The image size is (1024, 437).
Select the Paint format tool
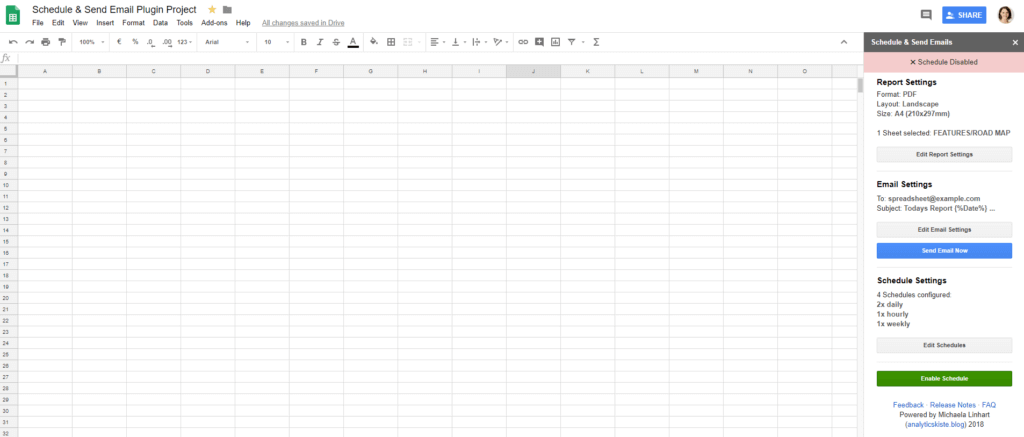(x=62, y=42)
